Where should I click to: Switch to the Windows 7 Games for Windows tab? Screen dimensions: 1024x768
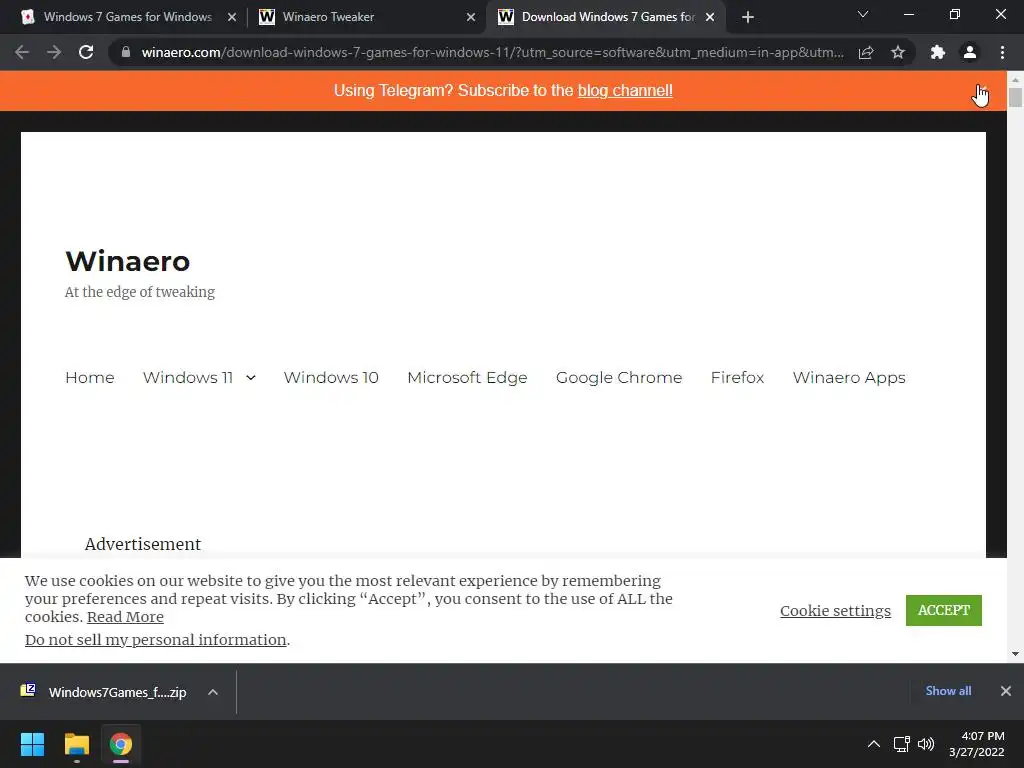(x=127, y=17)
